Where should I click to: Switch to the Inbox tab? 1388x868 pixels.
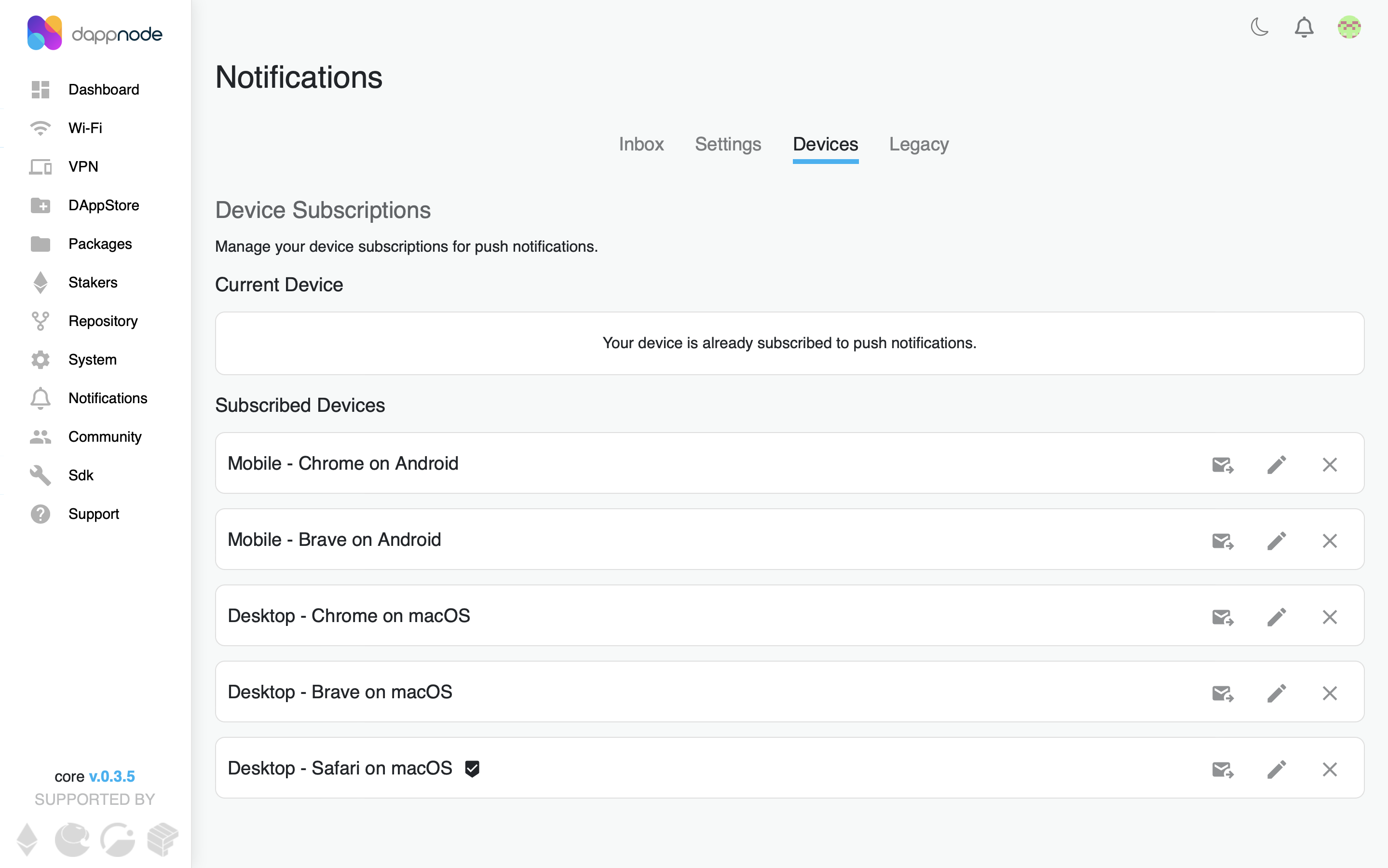641,145
